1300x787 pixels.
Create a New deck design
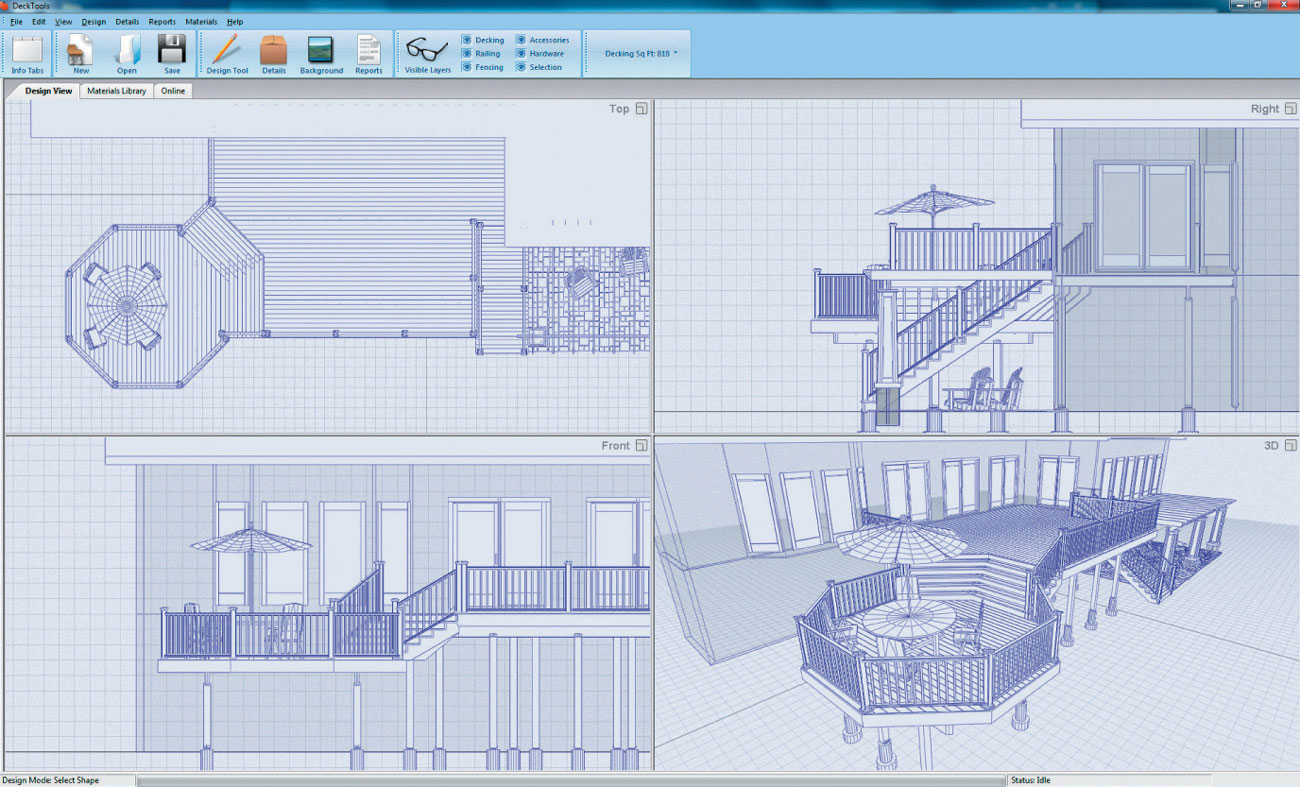[x=81, y=54]
